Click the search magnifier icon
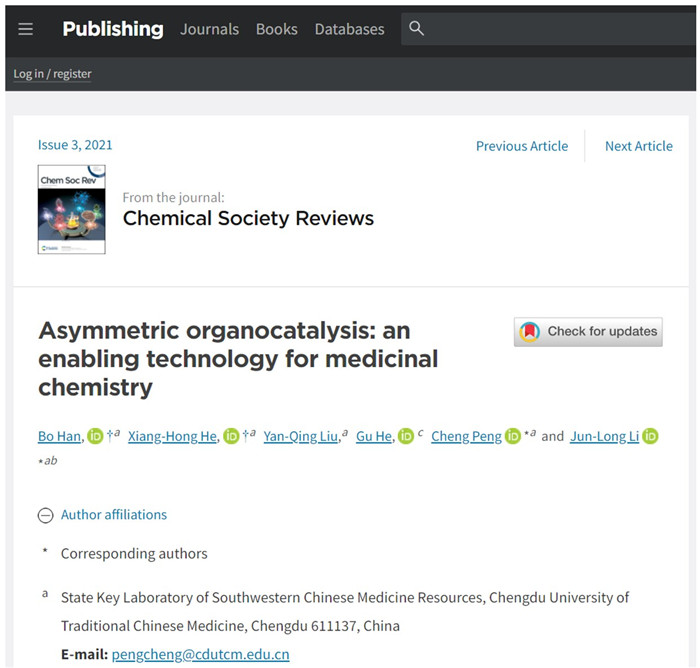The image size is (700, 668). (417, 29)
